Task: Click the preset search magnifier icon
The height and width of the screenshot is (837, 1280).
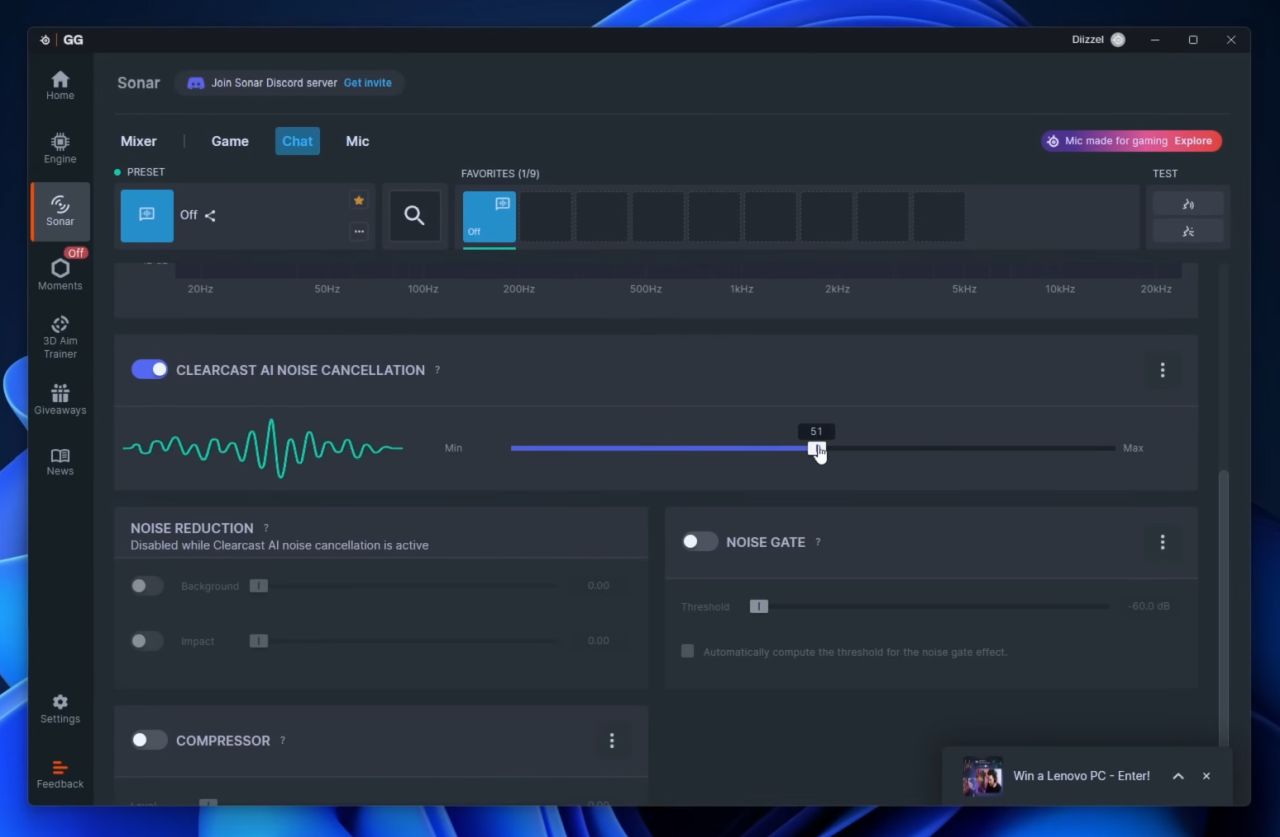Action: [414, 215]
